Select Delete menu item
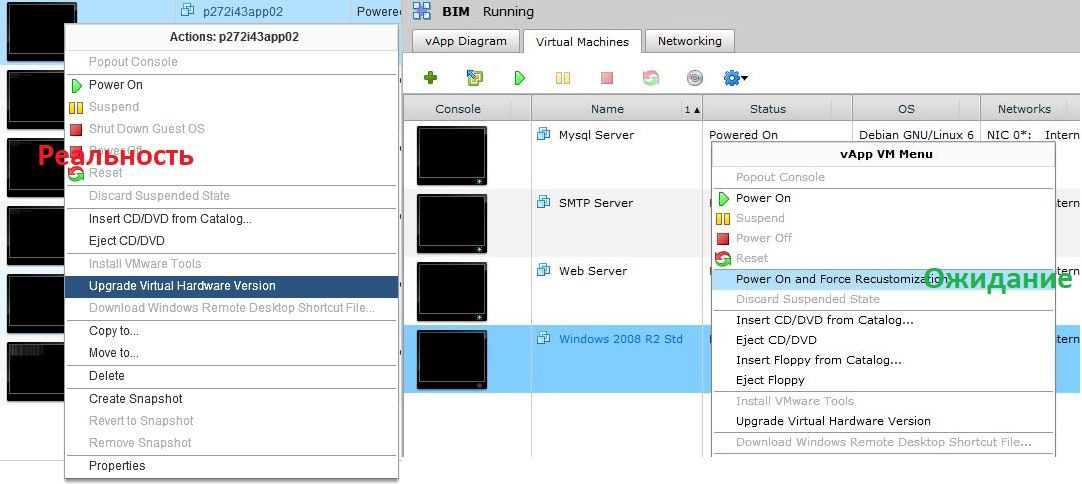The height and width of the screenshot is (484, 1082). [x=231, y=376]
